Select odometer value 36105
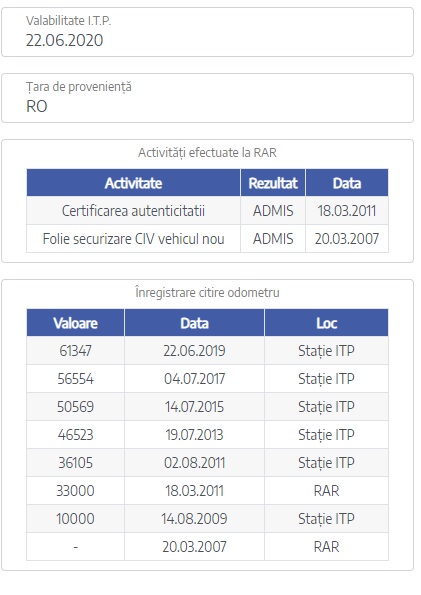The height and width of the screenshot is (595, 421). point(76,463)
